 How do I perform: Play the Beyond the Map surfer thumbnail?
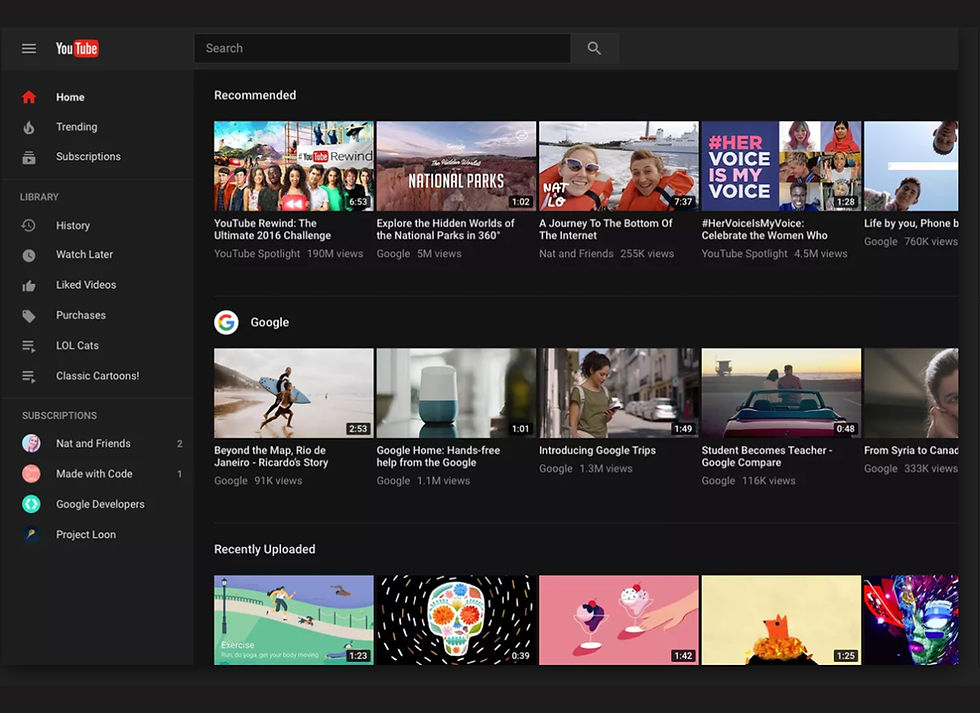coord(294,393)
